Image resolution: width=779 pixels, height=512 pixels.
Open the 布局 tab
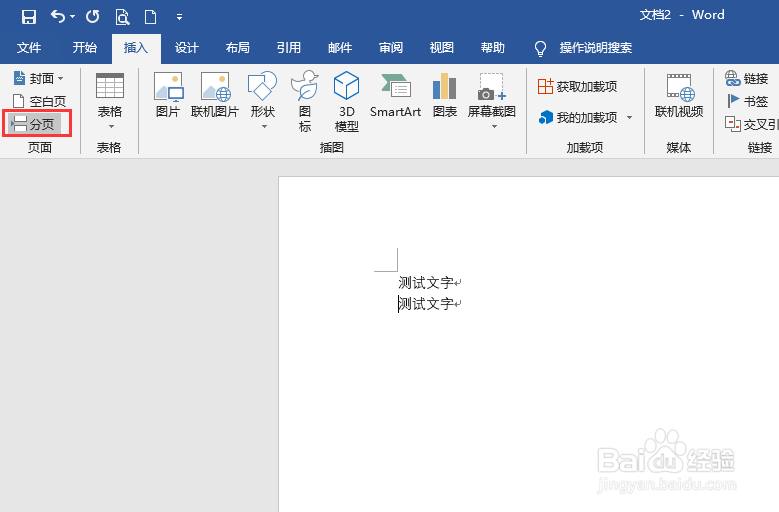(x=237, y=48)
